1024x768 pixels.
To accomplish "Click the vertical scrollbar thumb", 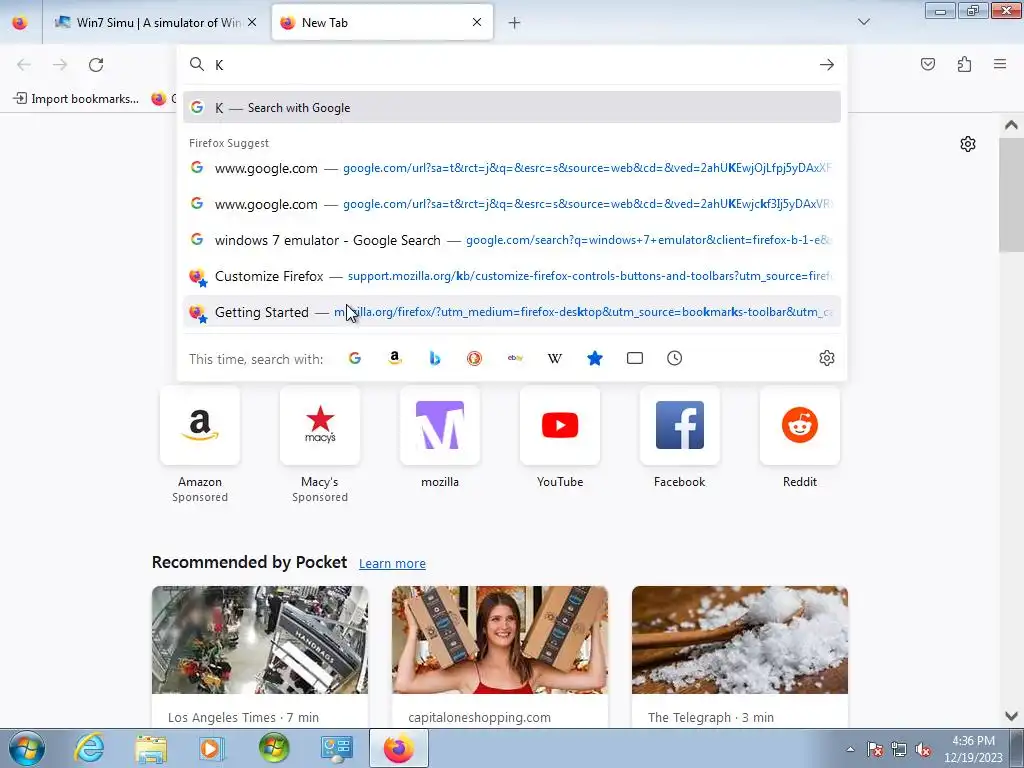I will (1011, 195).
